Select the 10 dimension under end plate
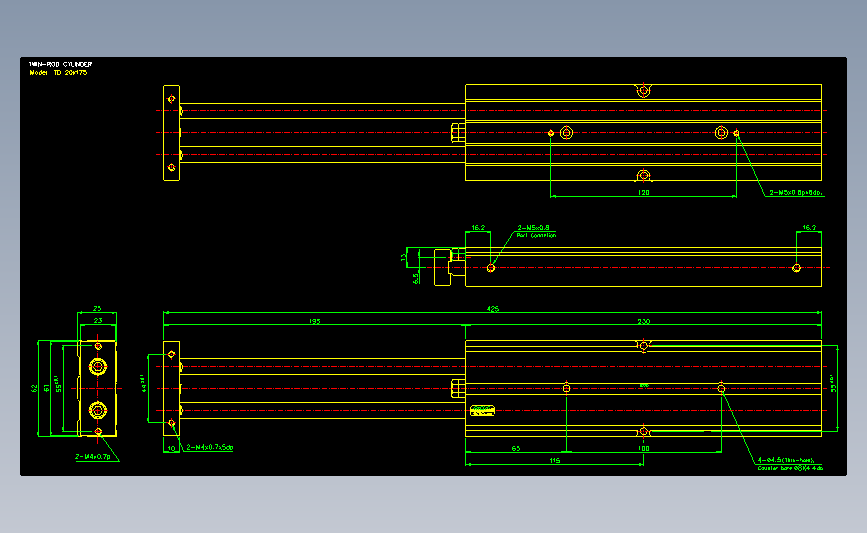 coord(171,448)
